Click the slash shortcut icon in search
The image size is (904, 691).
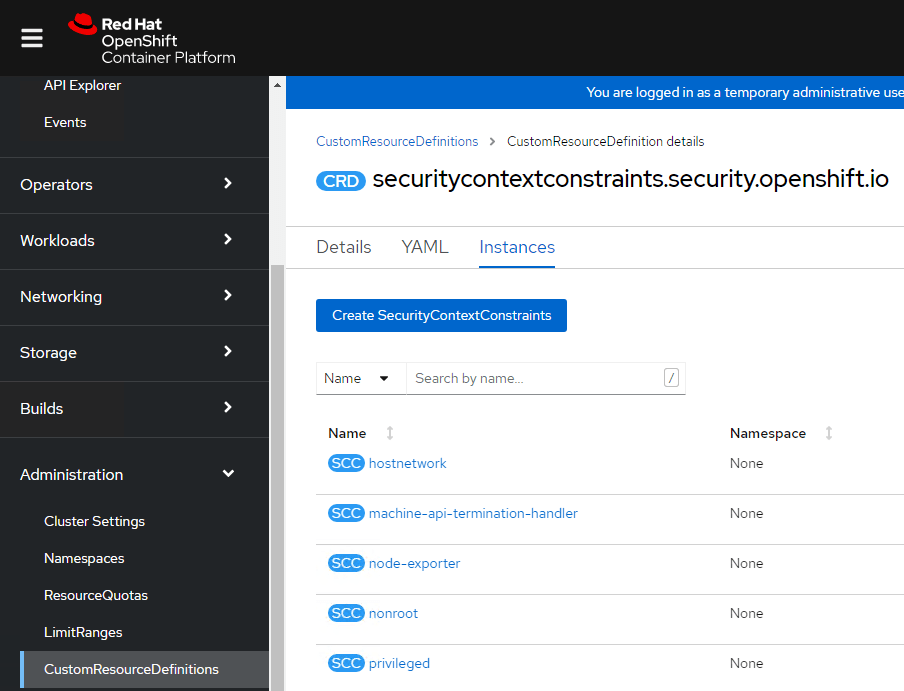pos(671,378)
